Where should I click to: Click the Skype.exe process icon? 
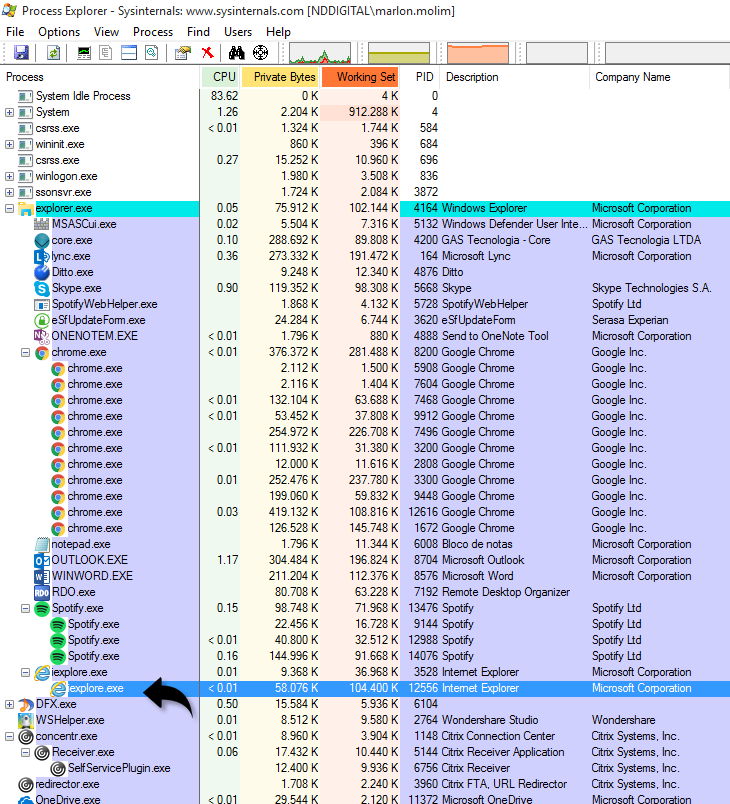(x=42, y=288)
